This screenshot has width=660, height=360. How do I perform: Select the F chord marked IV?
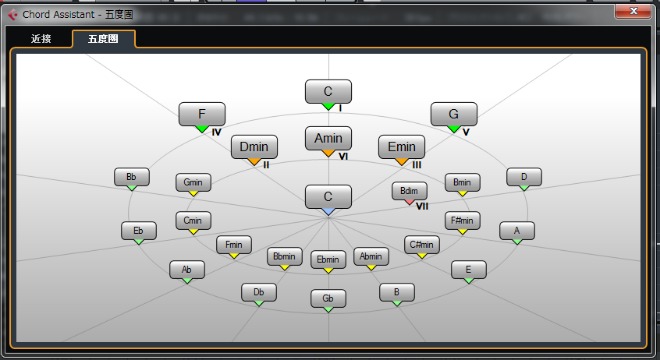pos(202,114)
